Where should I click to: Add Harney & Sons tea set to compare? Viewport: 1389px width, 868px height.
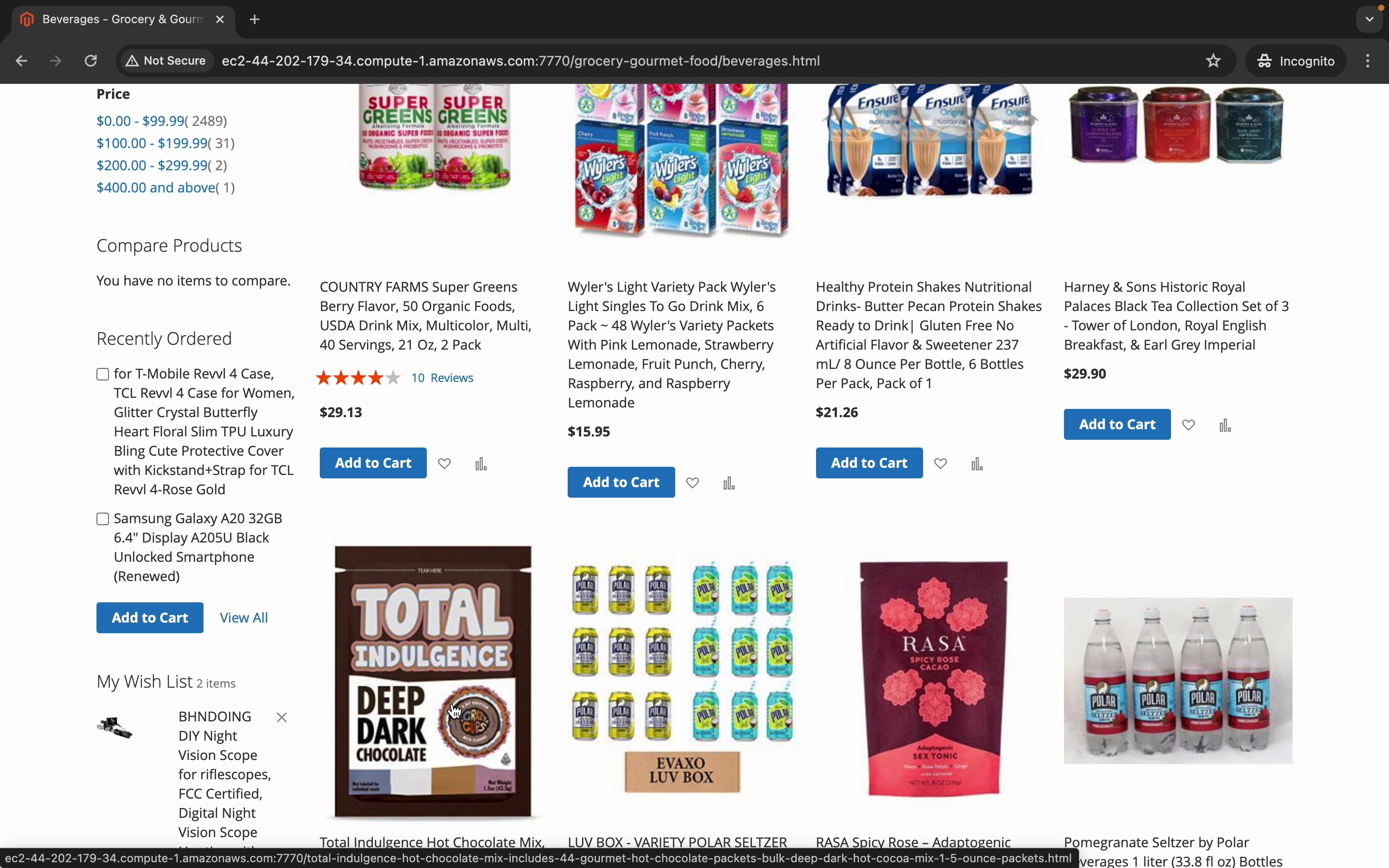1226,425
